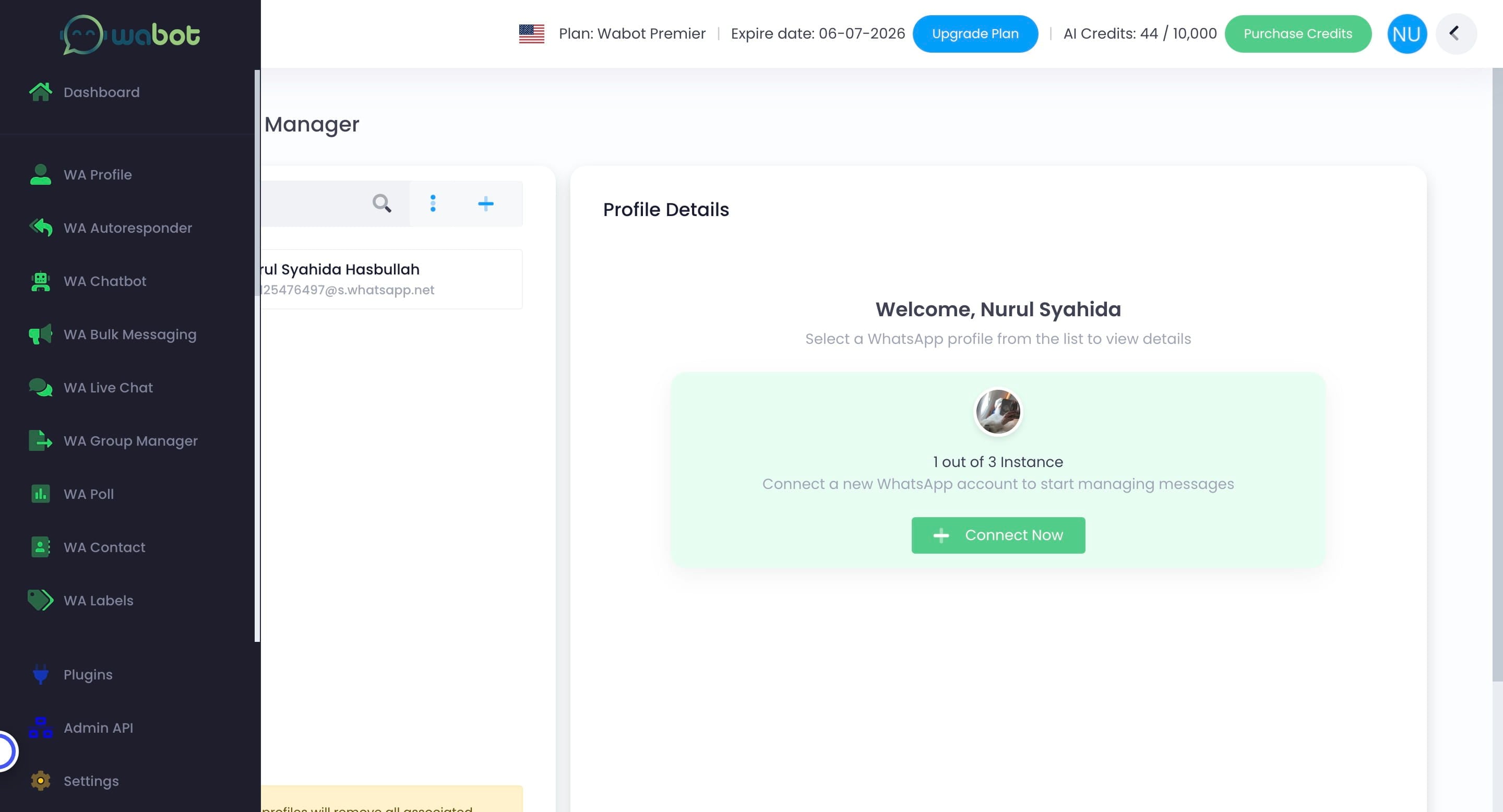Click the Upgrade Plan button
This screenshot has width=1503, height=812.
975,34
